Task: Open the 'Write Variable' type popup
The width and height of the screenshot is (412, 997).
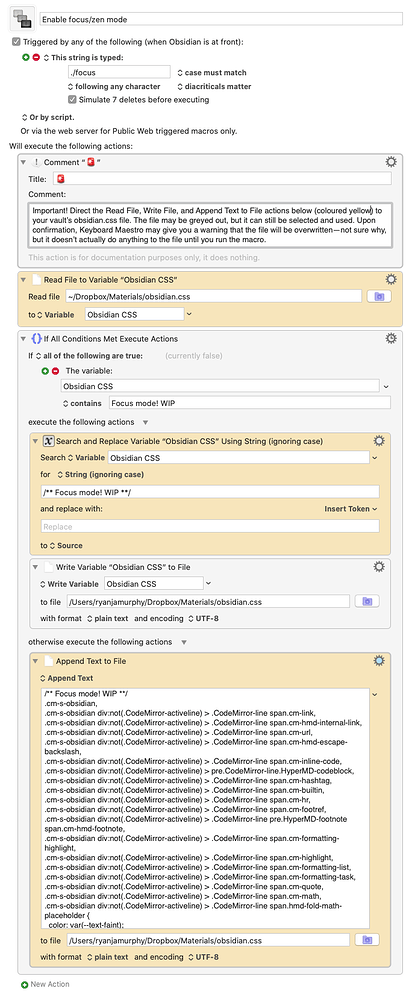Action: [x=69, y=584]
